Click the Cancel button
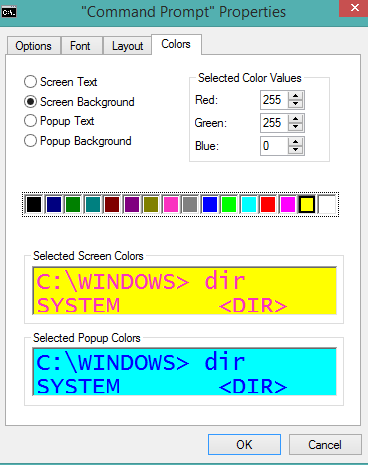 pos(325,444)
